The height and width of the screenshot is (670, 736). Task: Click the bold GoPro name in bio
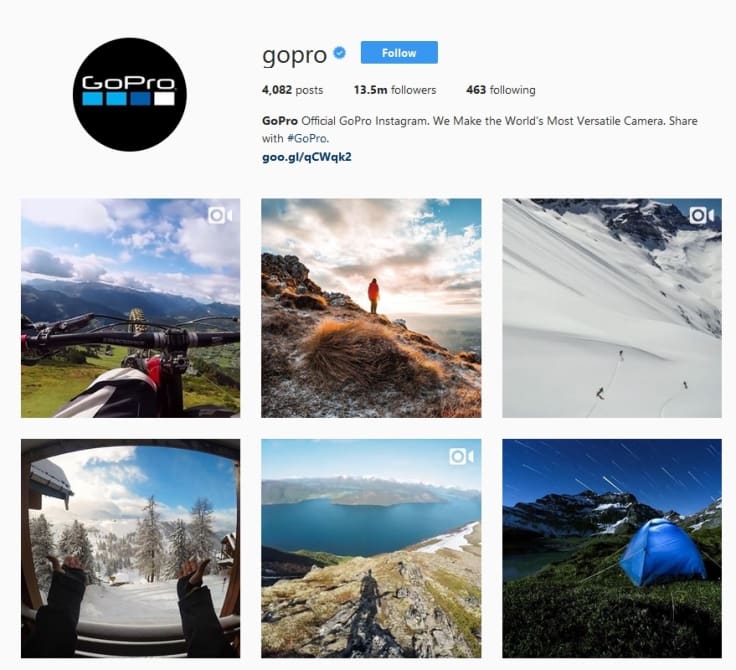pos(280,121)
